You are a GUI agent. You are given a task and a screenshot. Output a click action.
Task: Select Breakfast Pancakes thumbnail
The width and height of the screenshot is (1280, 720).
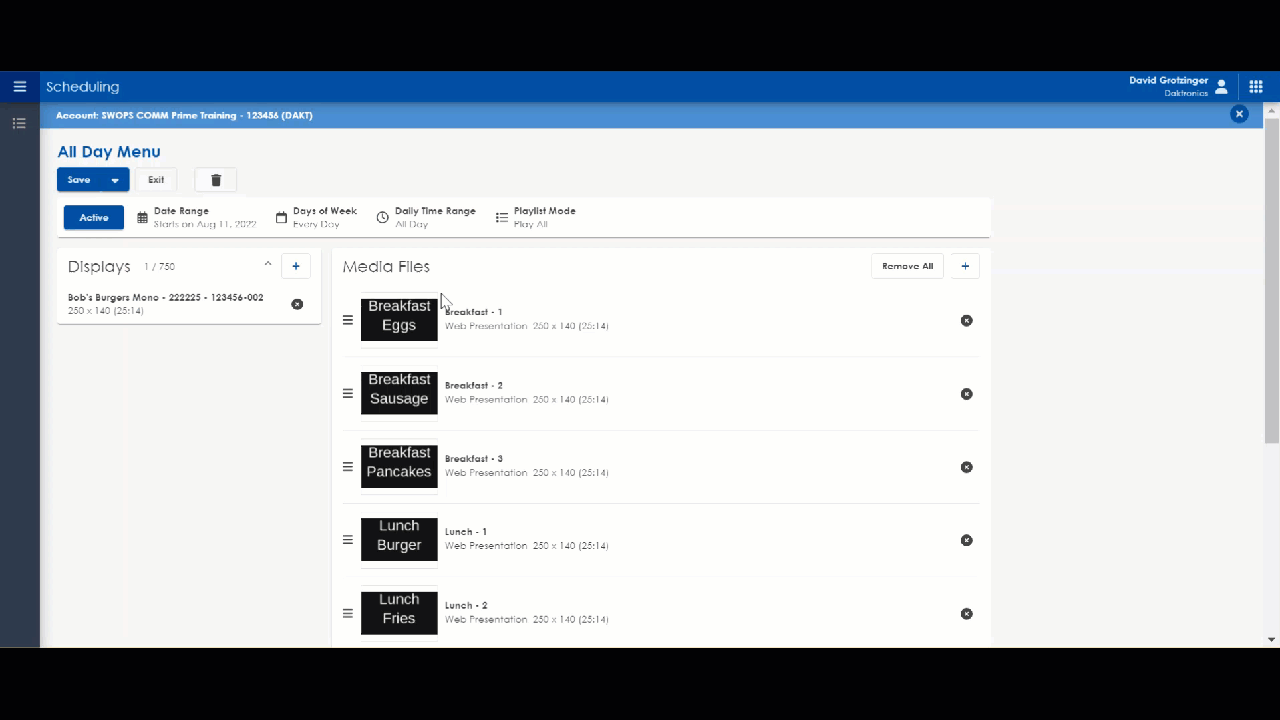(x=399, y=467)
